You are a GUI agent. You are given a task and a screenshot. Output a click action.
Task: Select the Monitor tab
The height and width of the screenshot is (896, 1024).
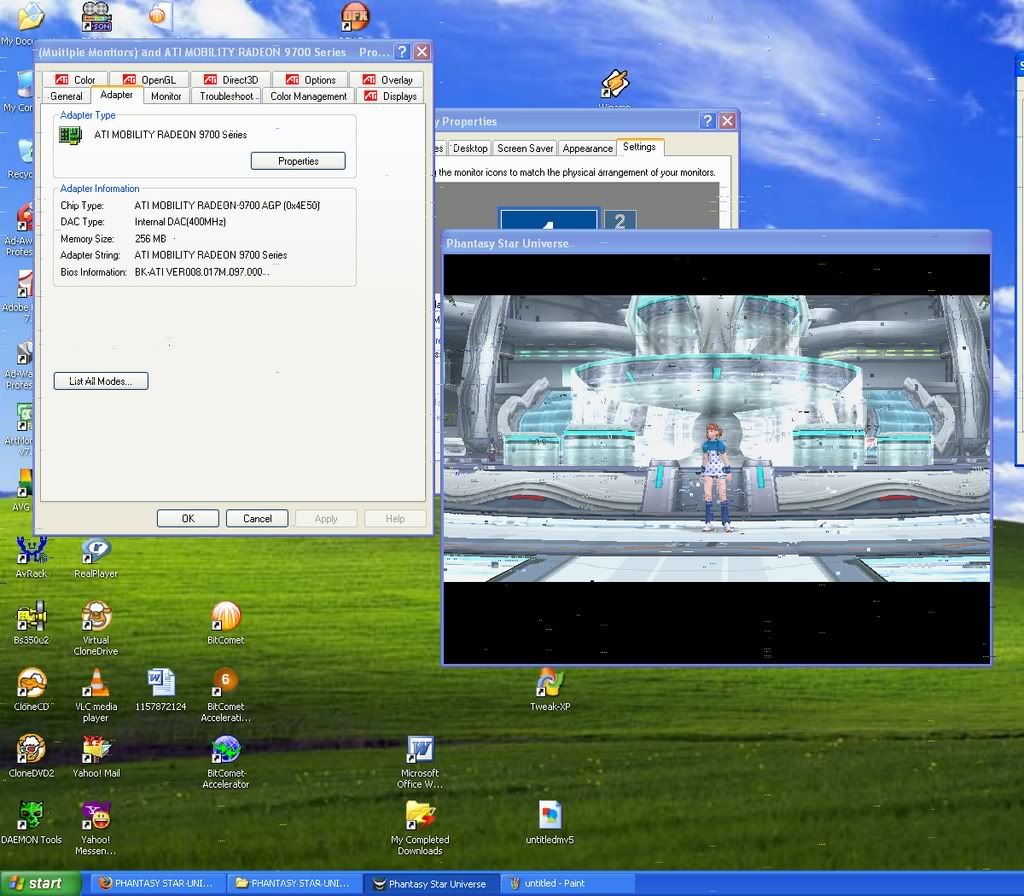166,96
